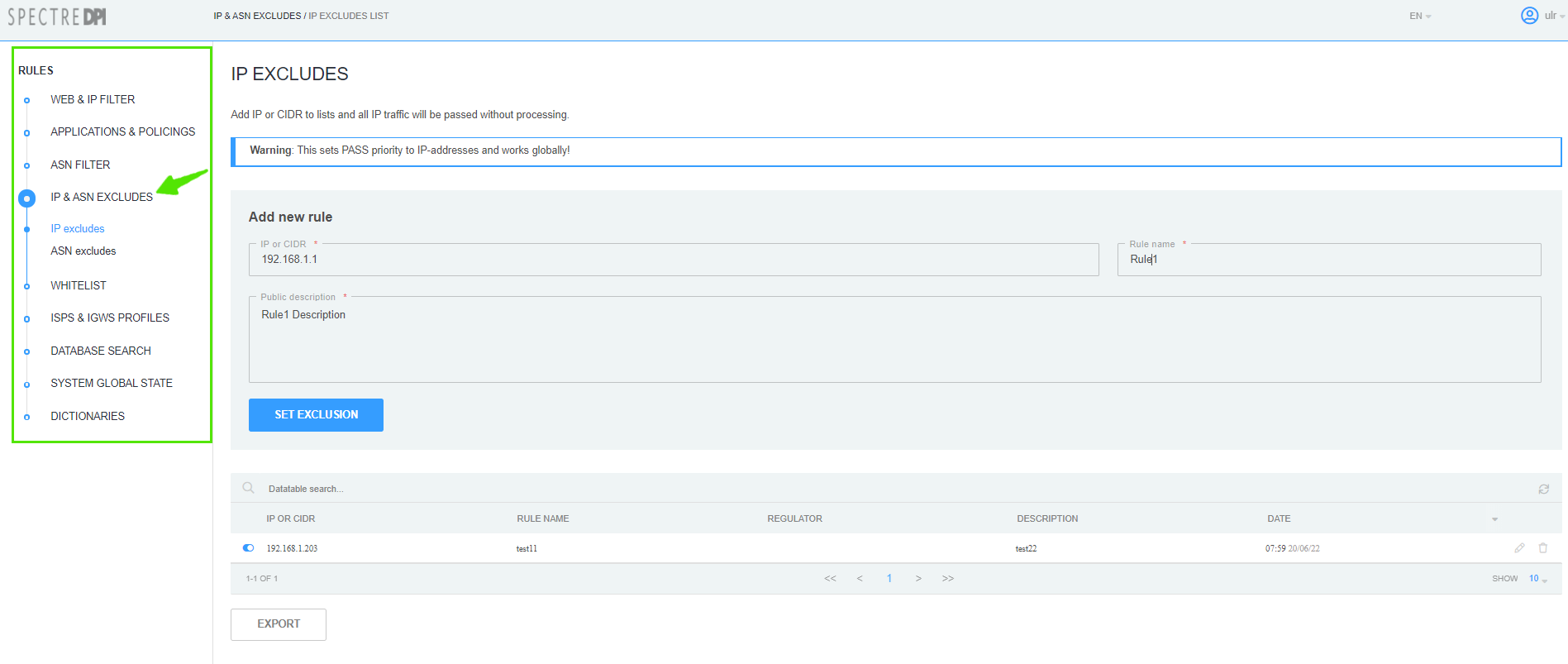Toggle the 192.168.1.203 rule switch
The width and height of the screenshot is (1568, 664).
click(249, 548)
